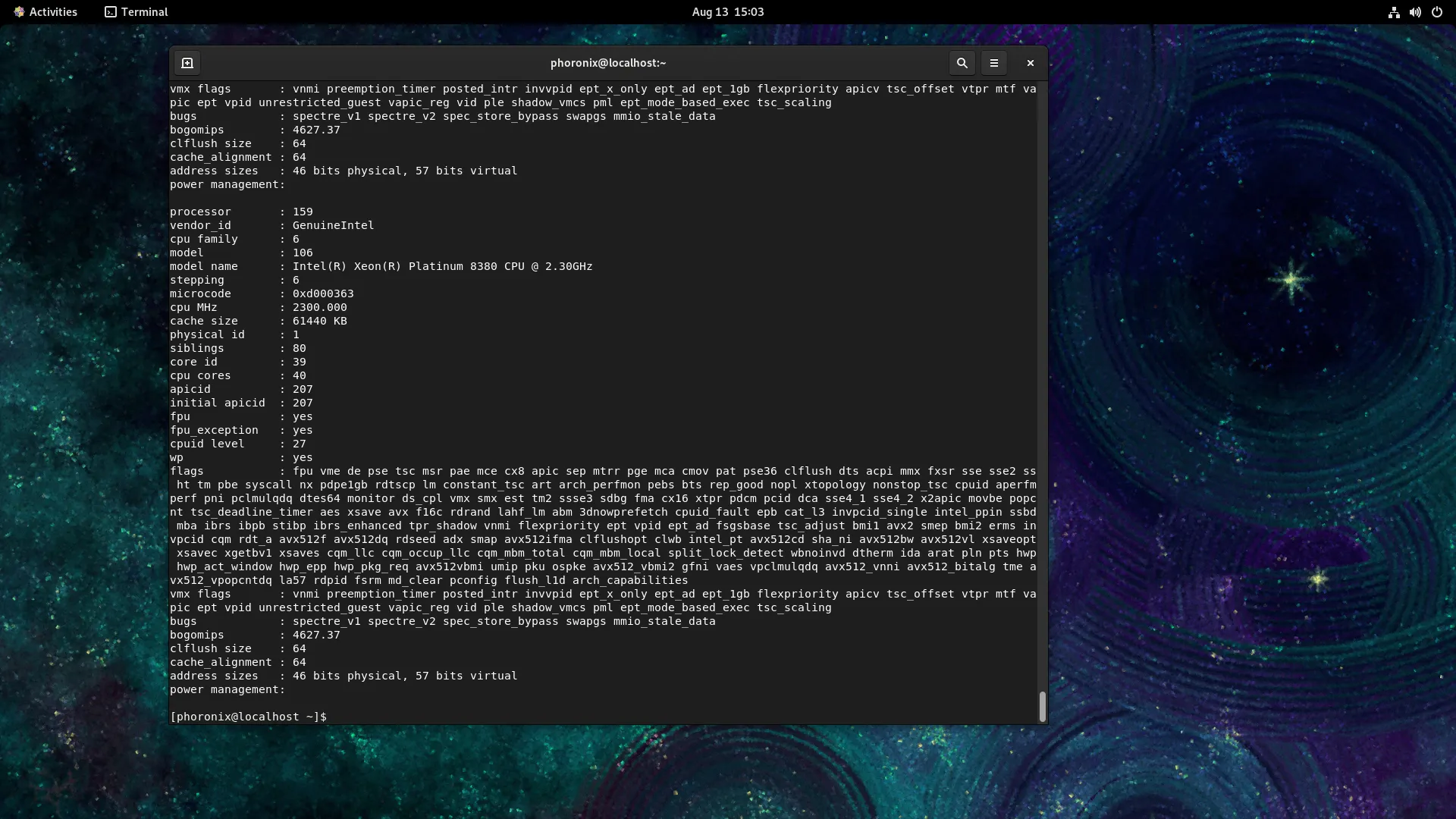Click the cpu cores value 40
Viewport: 1456px width, 819px height.
click(299, 375)
